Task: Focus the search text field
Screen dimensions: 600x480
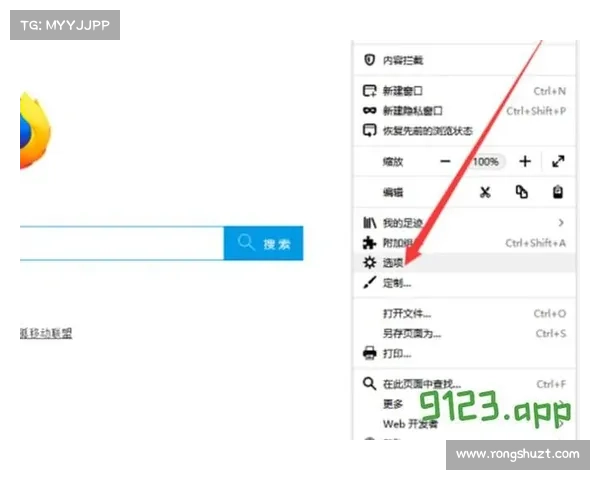Action: [x=122, y=243]
